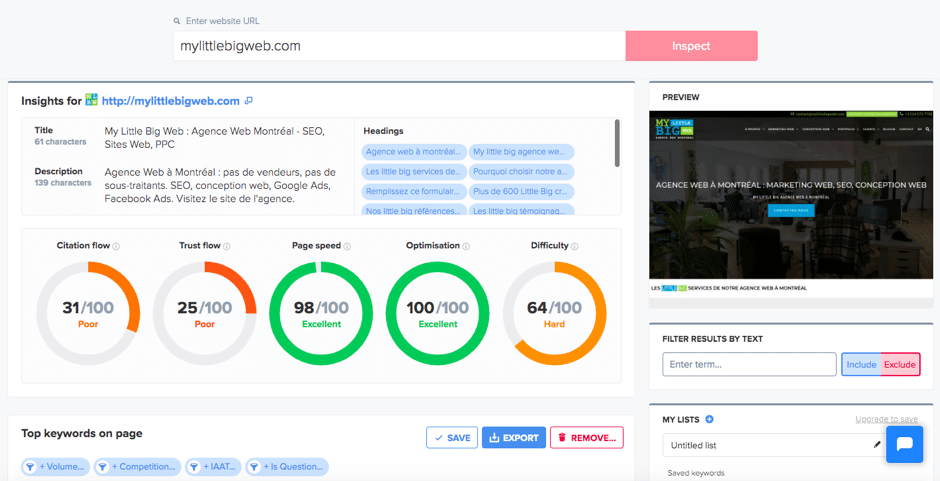The height and width of the screenshot is (481, 940).
Task: Open external link icon next to mylittlebigweb.com
Action: 249,101
